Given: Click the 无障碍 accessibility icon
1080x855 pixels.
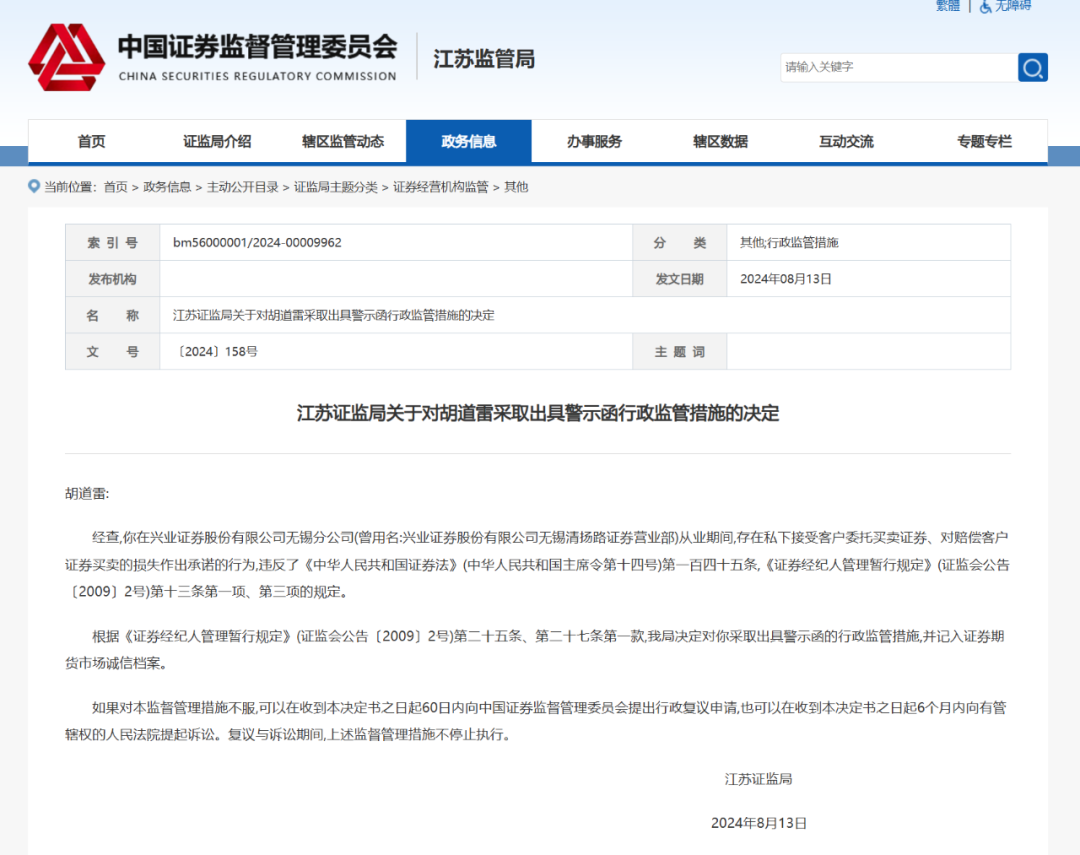Looking at the screenshot, I should tap(986, 6).
